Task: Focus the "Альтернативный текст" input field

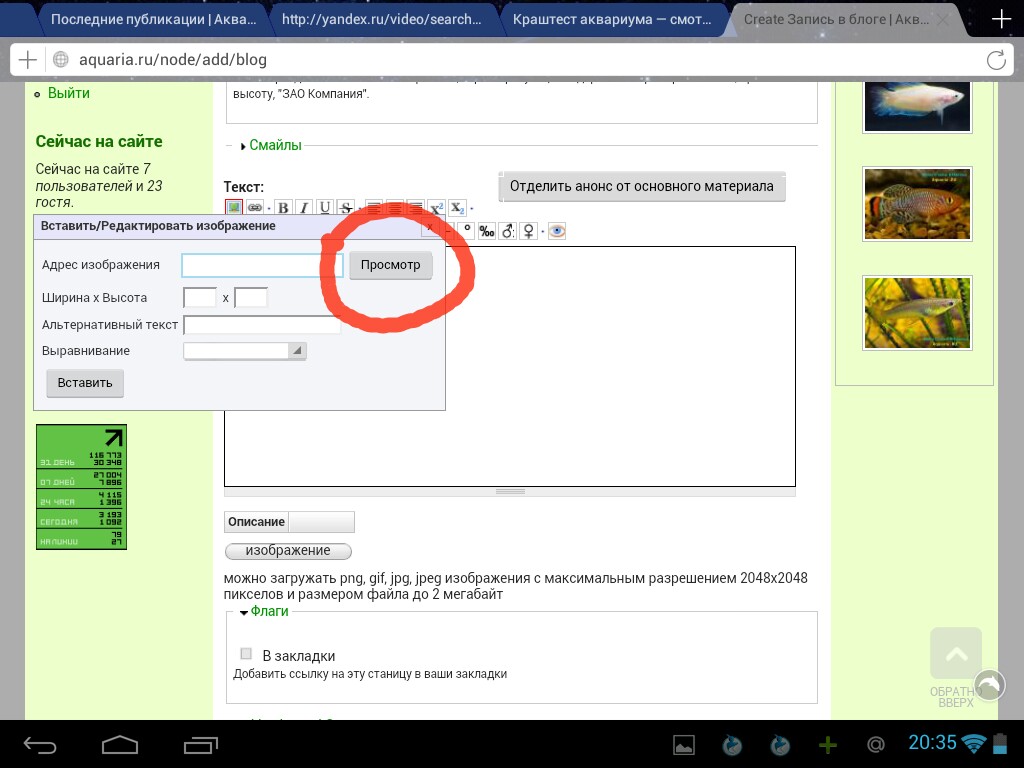Action: coord(263,325)
